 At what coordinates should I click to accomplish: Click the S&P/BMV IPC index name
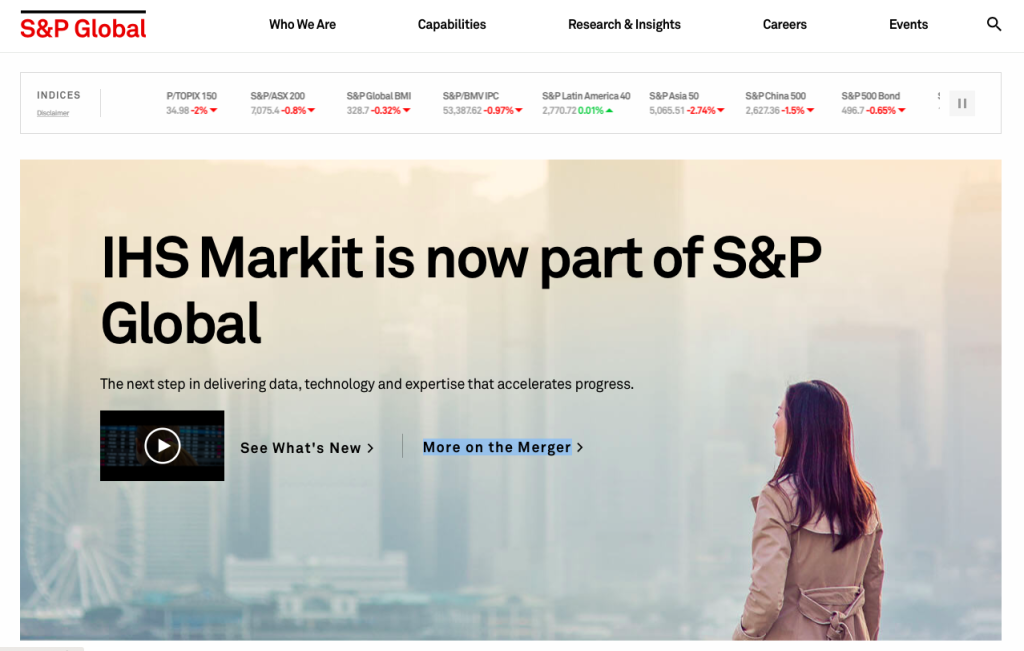[471, 96]
